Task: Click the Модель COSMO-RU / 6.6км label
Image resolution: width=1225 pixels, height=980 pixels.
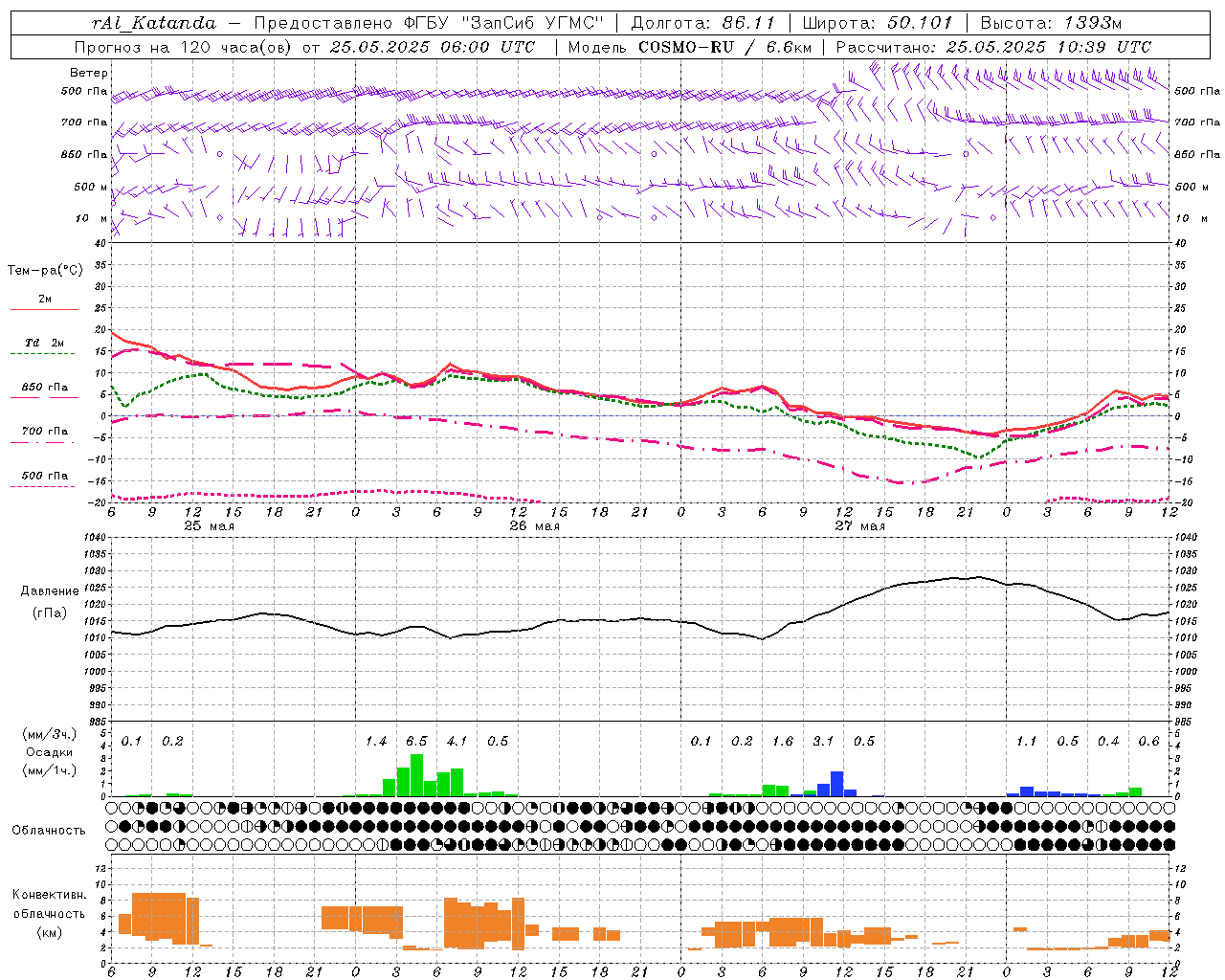Action: click(x=690, y=47)
